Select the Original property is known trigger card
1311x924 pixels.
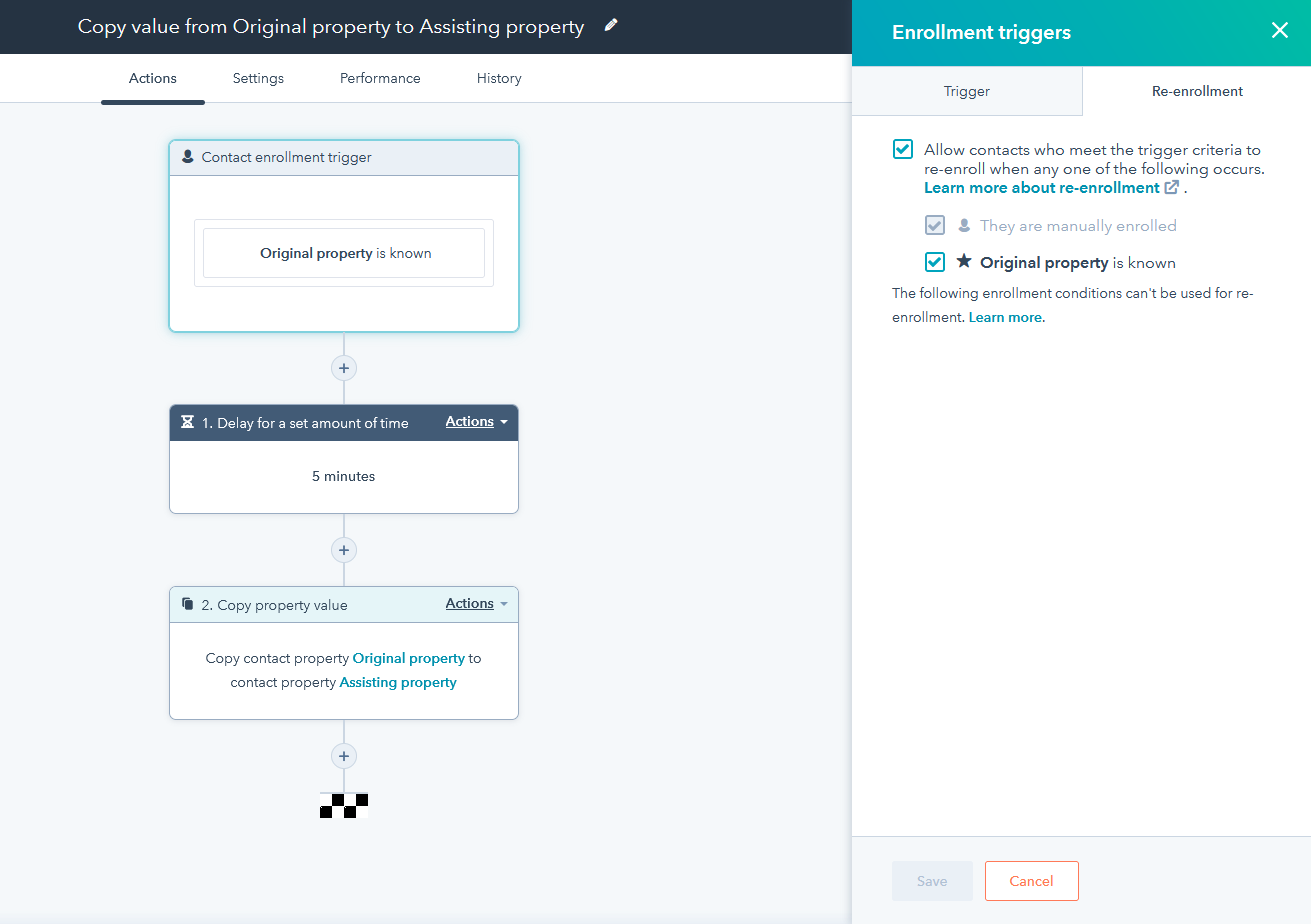[x=343, y=253]
